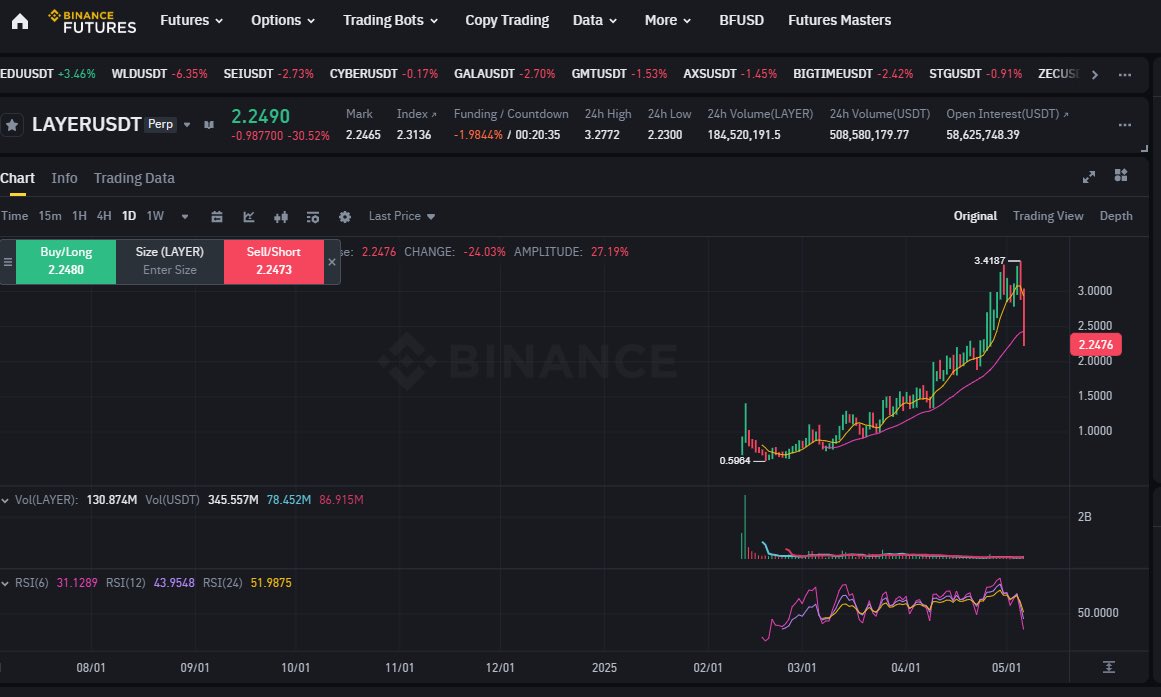
Task: Click Sell/Short at 2.2473
Action: (274, 261)
